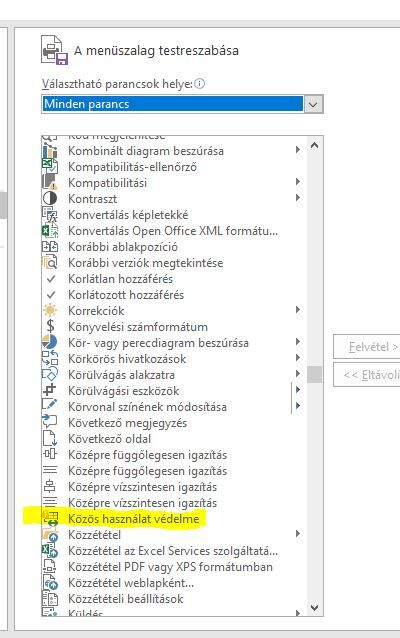Screen dimensions: 400x638
Task: Select the Következő oldal text
Action: [x=109, y=439]
